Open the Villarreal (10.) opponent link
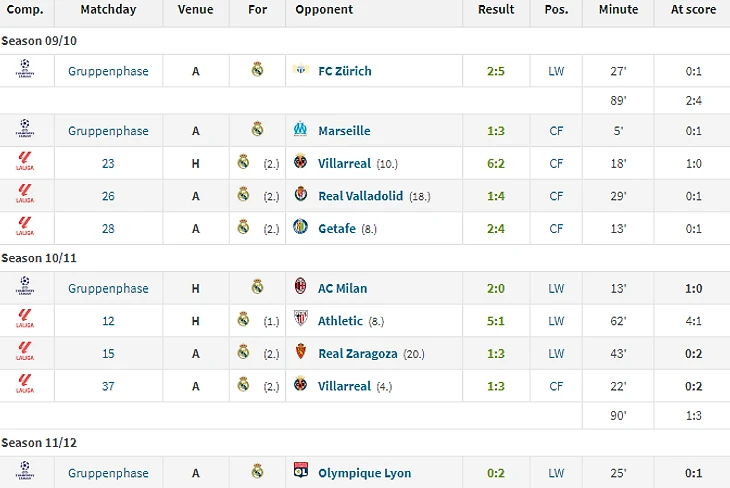The height and width of the screenshot is (488, 730). pos(344,163)
